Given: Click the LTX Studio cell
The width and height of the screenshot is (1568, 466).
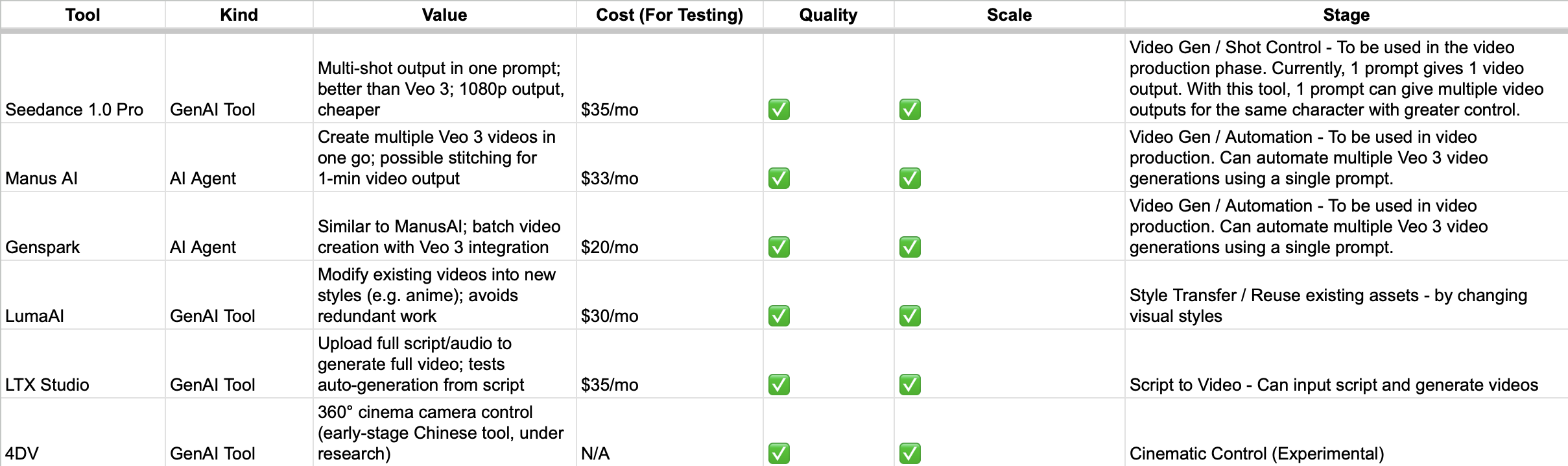Looking at the screenshot, I should tap(47, 385).
